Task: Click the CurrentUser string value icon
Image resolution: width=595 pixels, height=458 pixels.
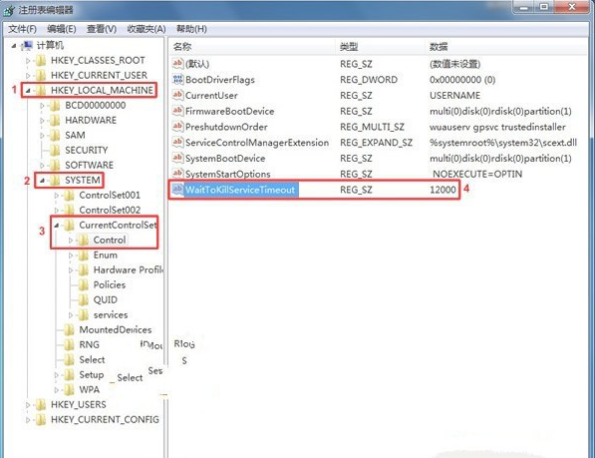Action: click(x=178, y=95)
